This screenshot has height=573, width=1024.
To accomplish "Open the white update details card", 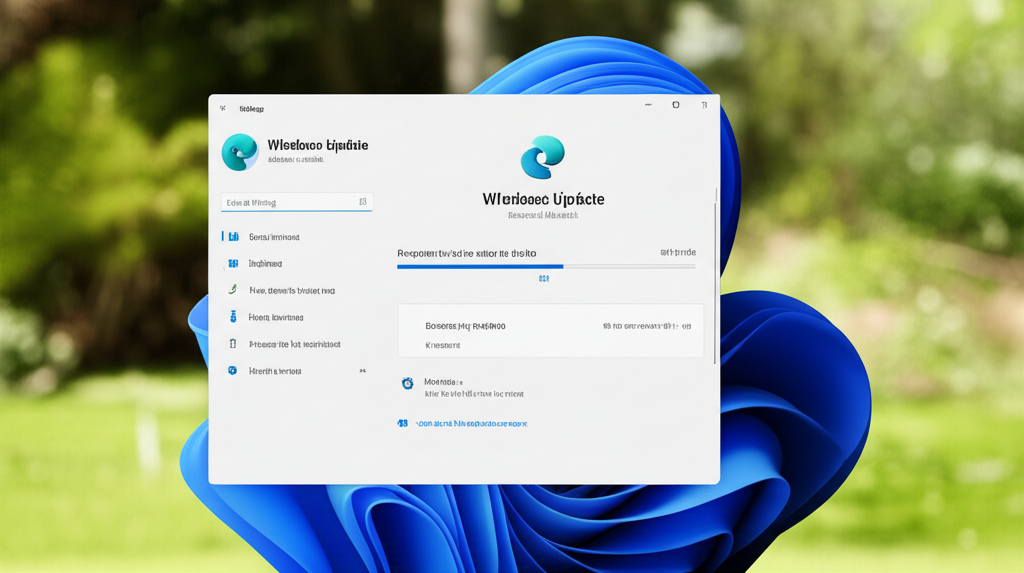I will pos(550,331).
